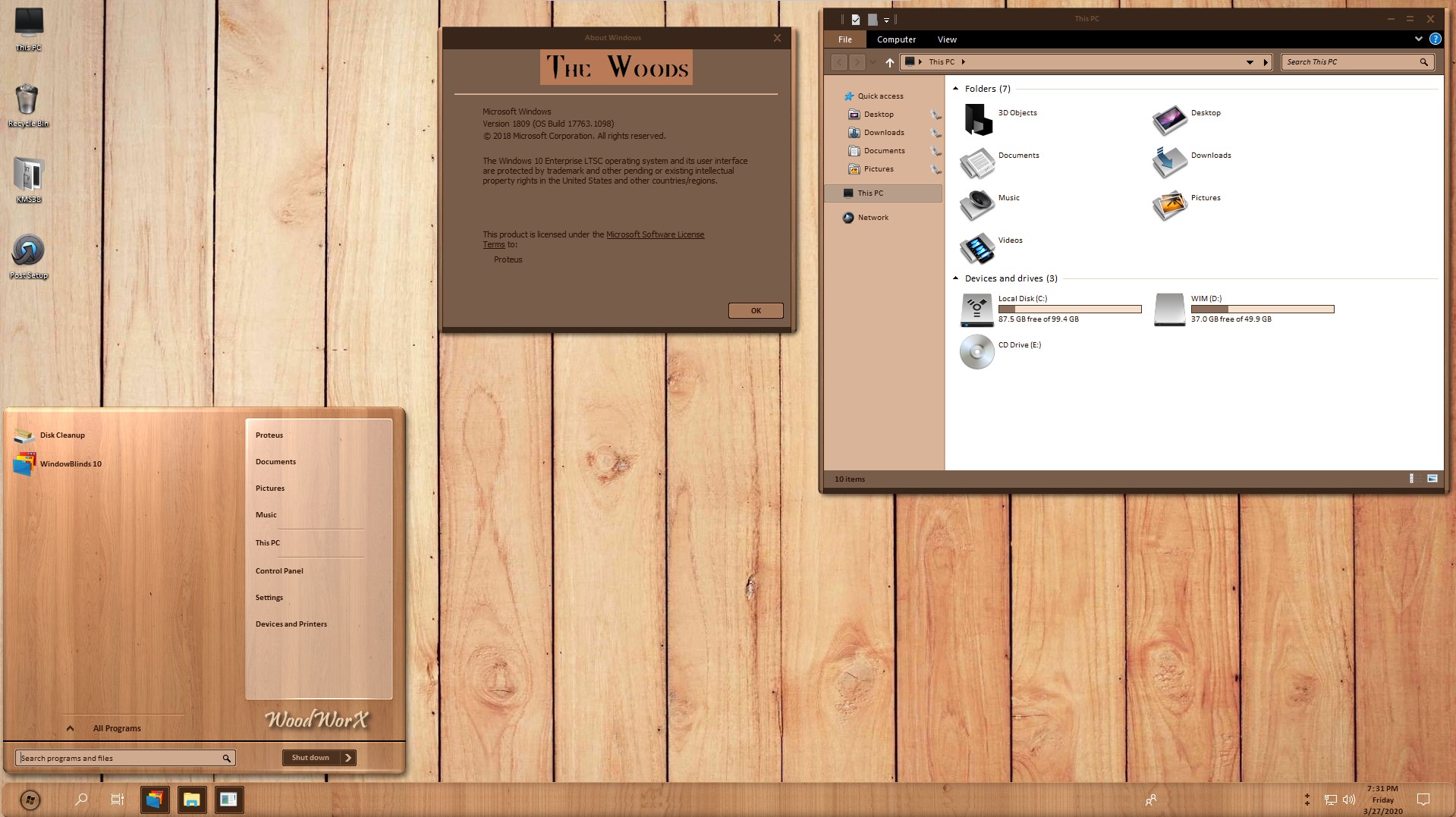Open Devices and Printers from start menu
The height and width of the screenshot is (817, 1456).
291,624
